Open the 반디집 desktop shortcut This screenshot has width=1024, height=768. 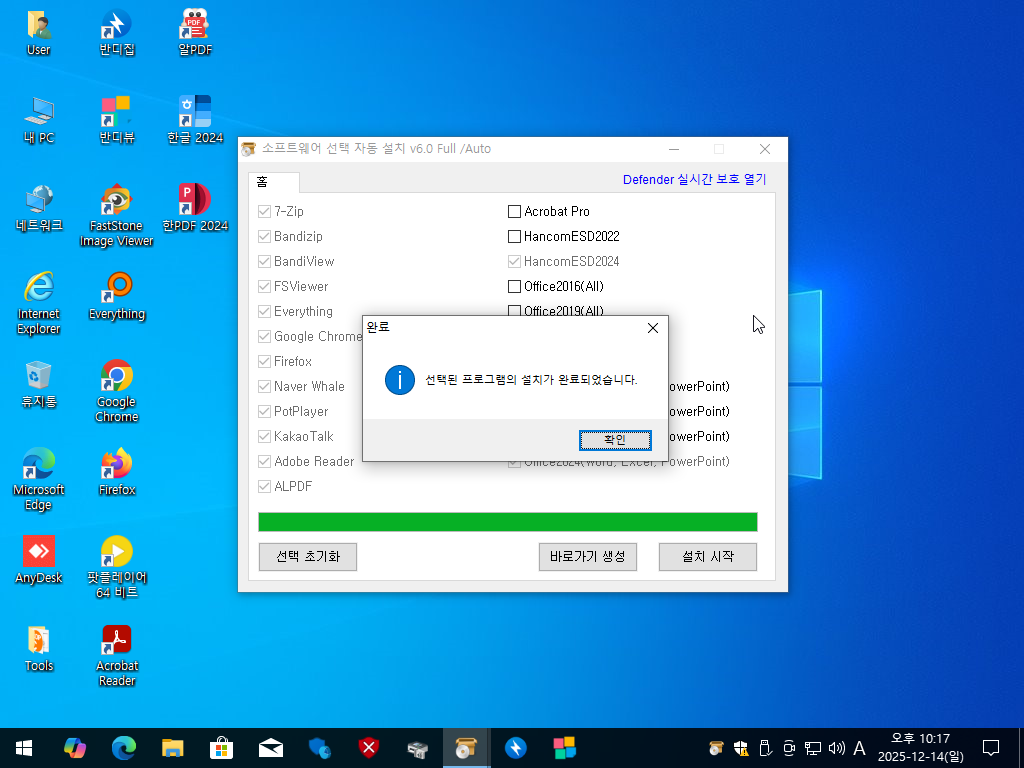tap(117, 33)
